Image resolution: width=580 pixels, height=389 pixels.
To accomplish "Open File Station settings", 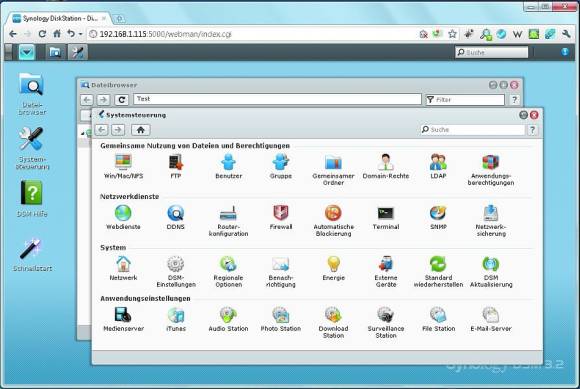I will (x=438, y=319).
